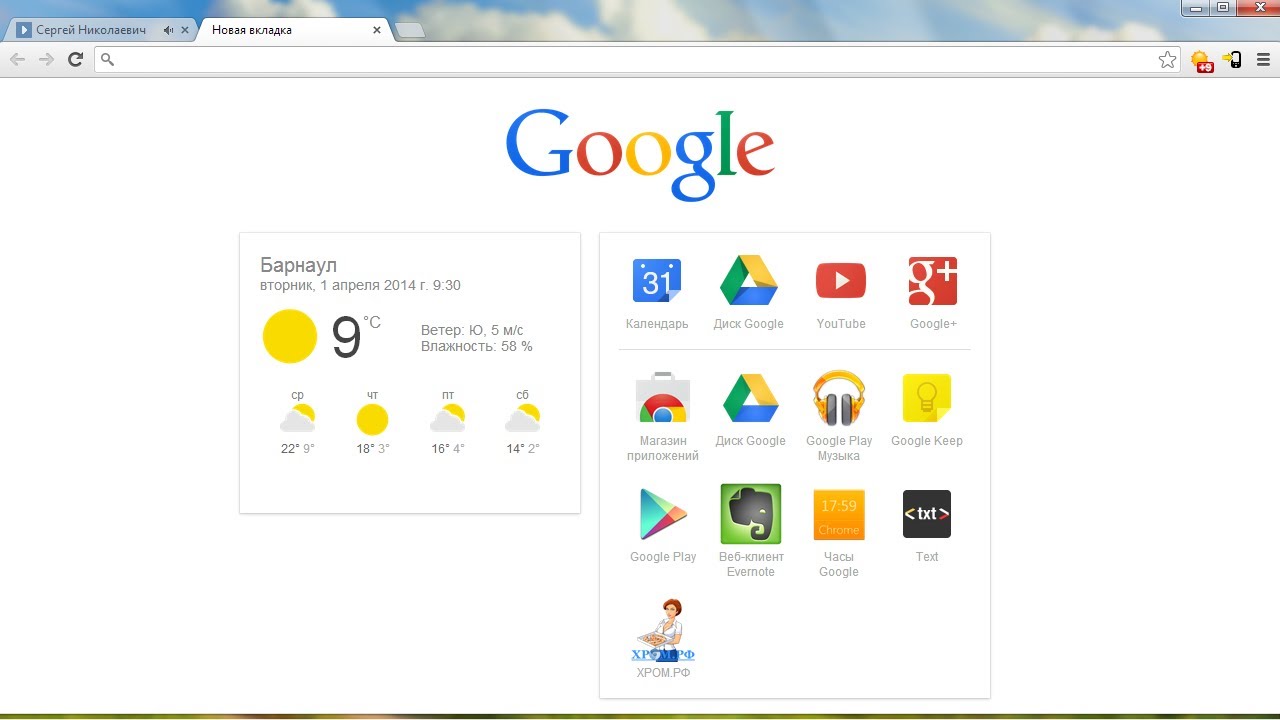This screenshot has height=720, width=1280.
Task: Open the weather extension icon in toolbar
Action: tap(1202, 61)
